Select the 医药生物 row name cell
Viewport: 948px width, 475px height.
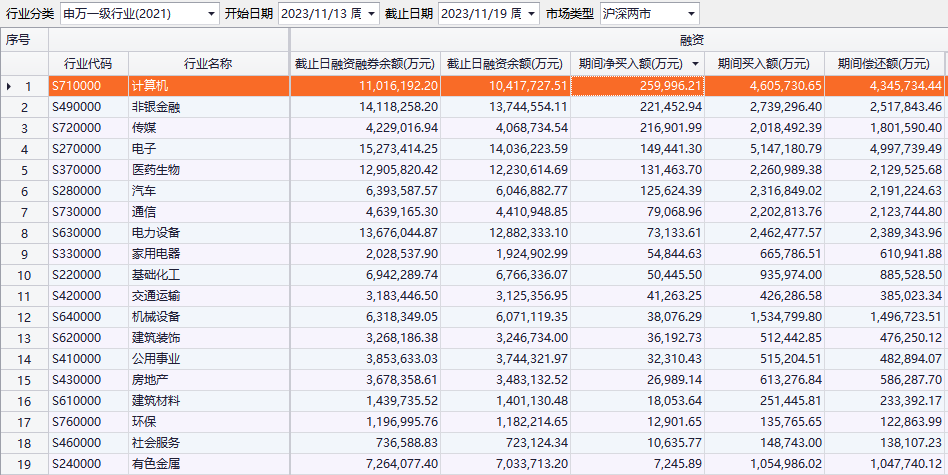click(x=156, y=169)
